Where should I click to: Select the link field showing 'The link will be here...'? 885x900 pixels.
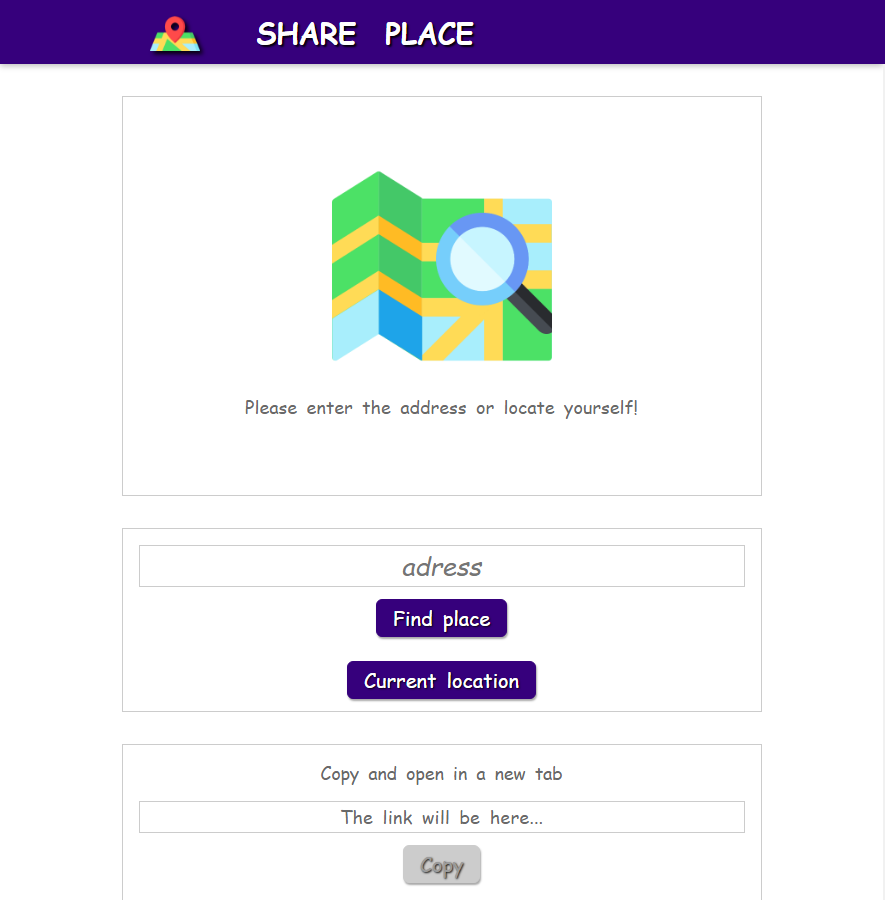(x=441, y=817)
